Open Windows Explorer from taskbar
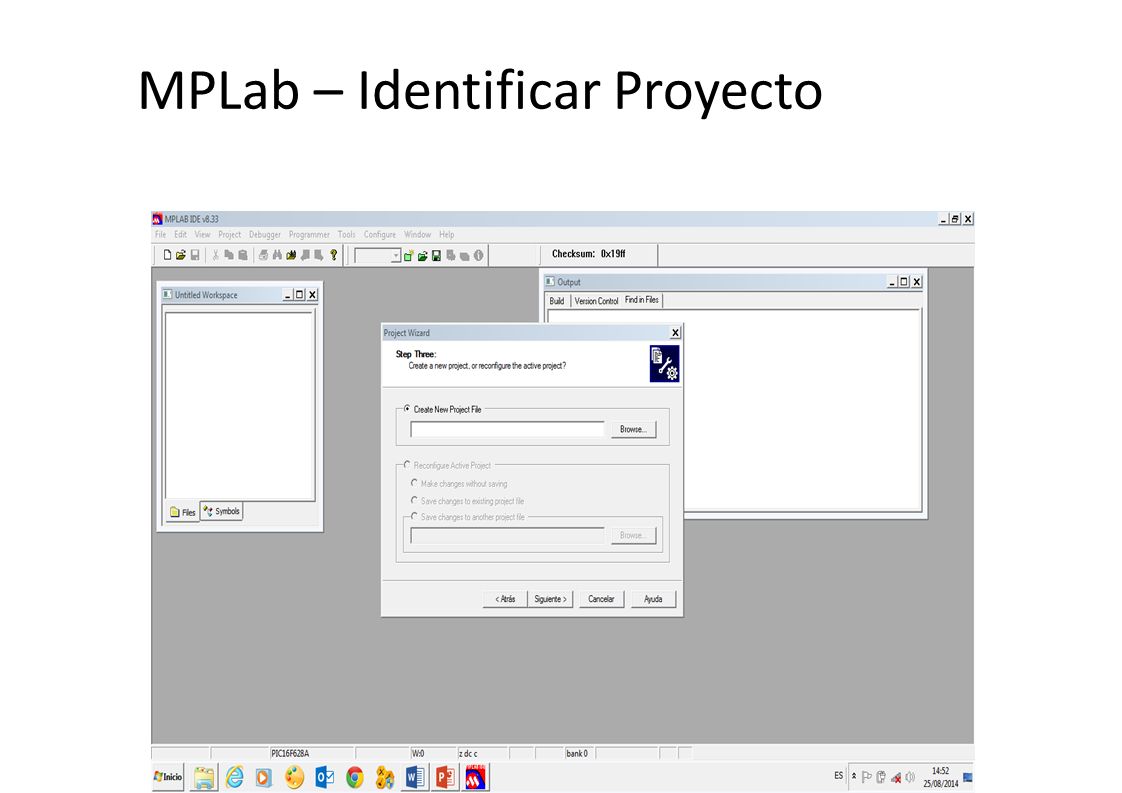 click(204, 777)
